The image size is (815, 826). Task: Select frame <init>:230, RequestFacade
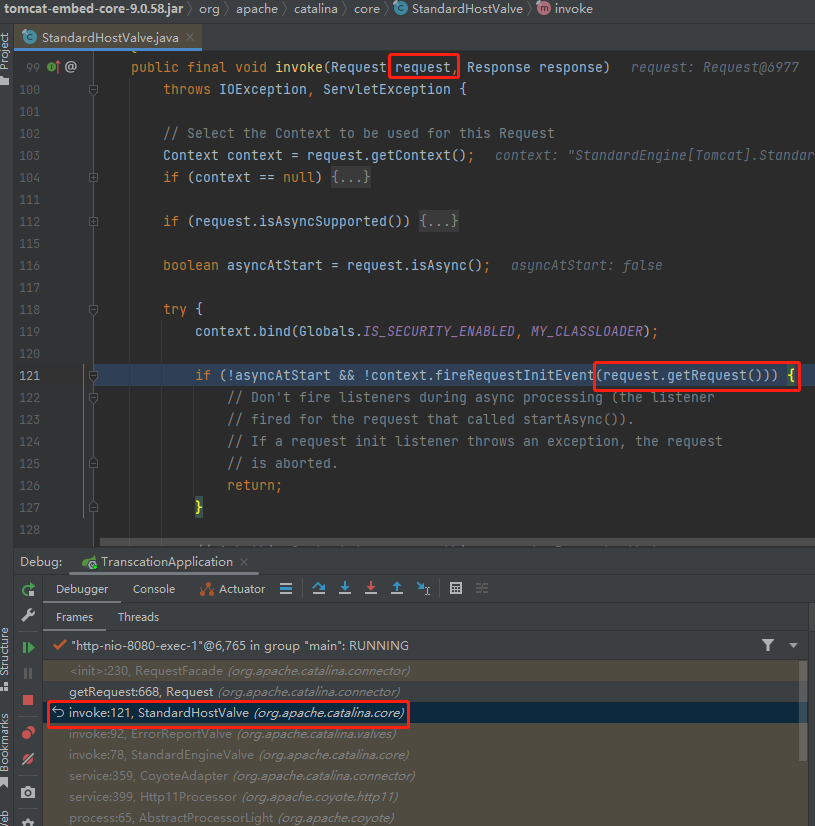(420, 671)
